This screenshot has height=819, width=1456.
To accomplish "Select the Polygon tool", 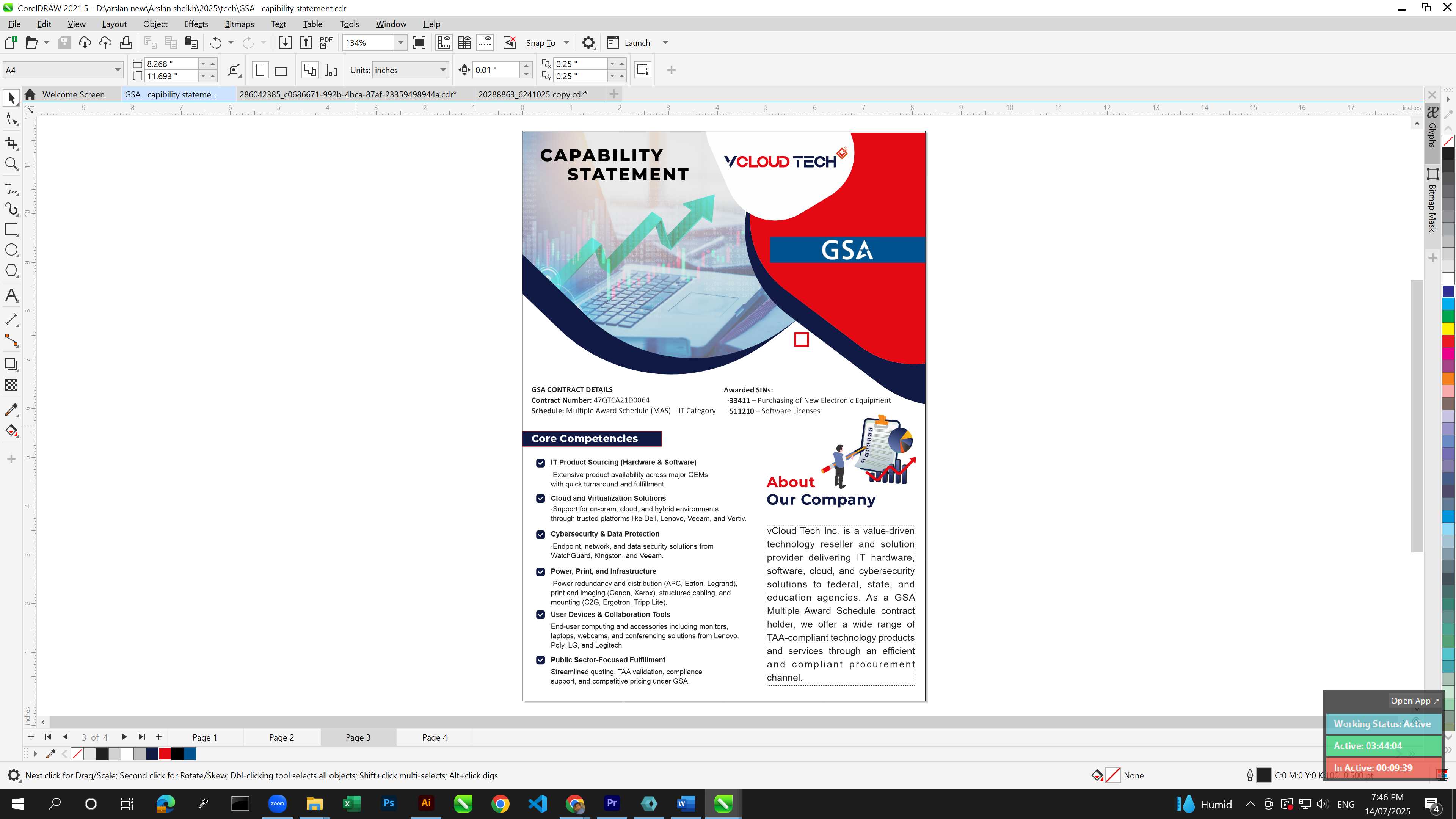I will (11, 271).
